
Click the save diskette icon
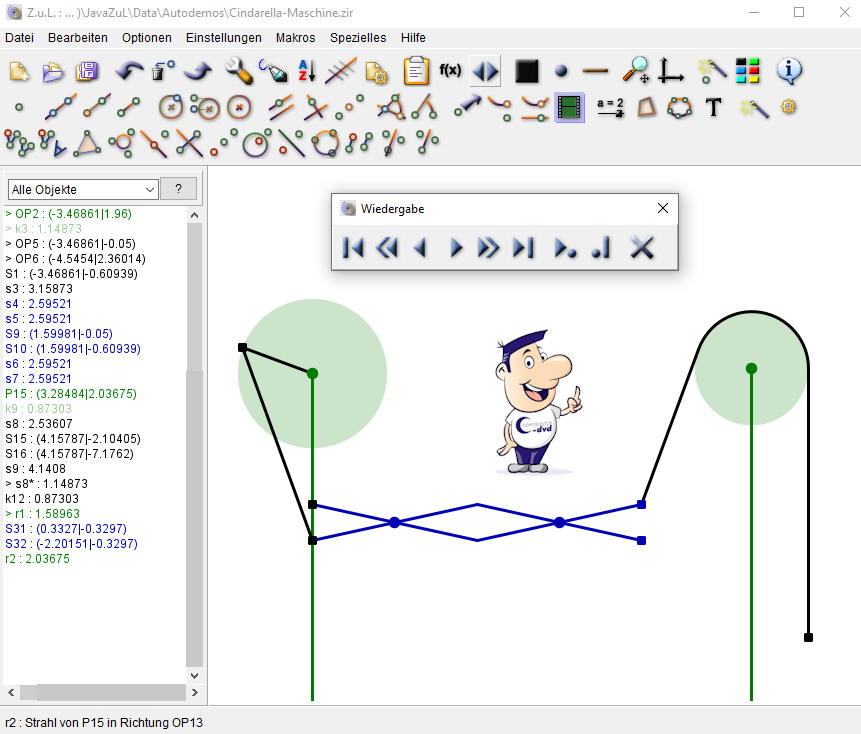pyautogui.click(x=88, y=71)
